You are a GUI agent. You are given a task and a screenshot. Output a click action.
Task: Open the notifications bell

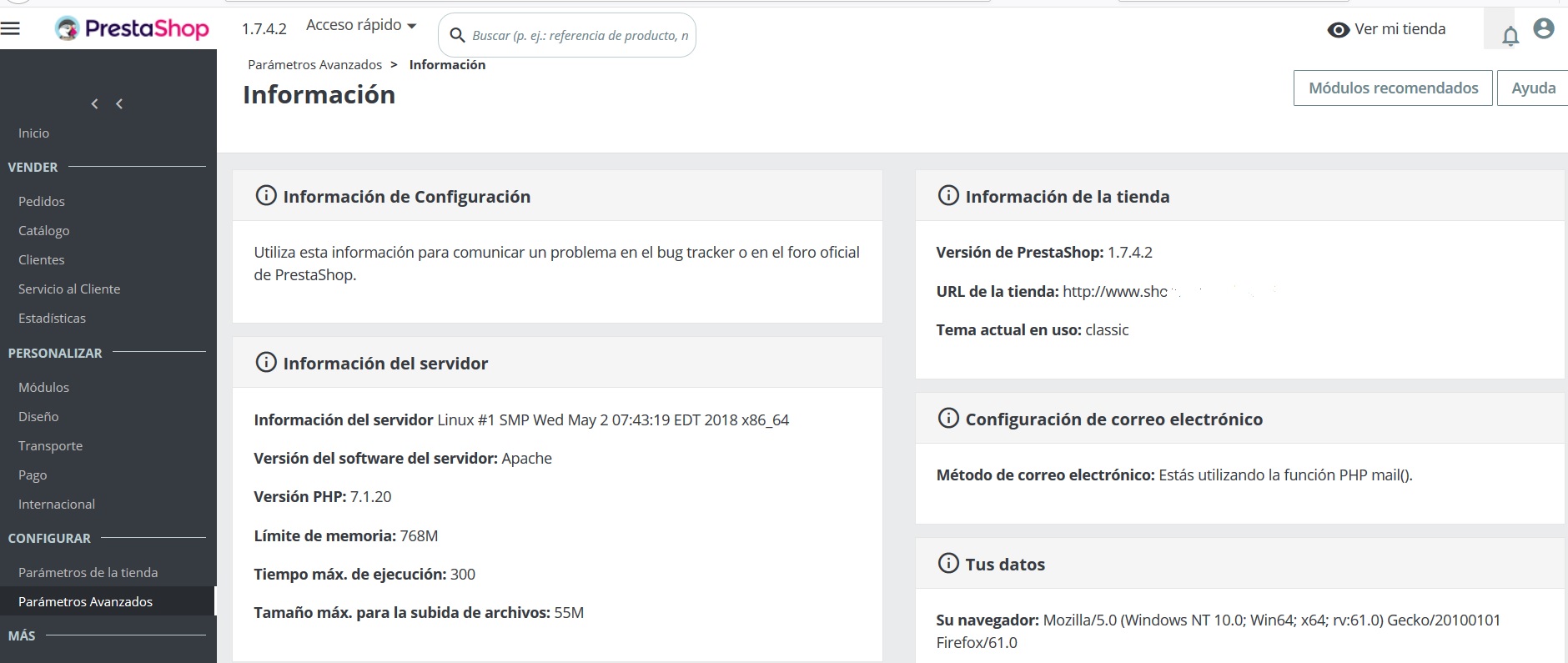tap(1510, 36)
